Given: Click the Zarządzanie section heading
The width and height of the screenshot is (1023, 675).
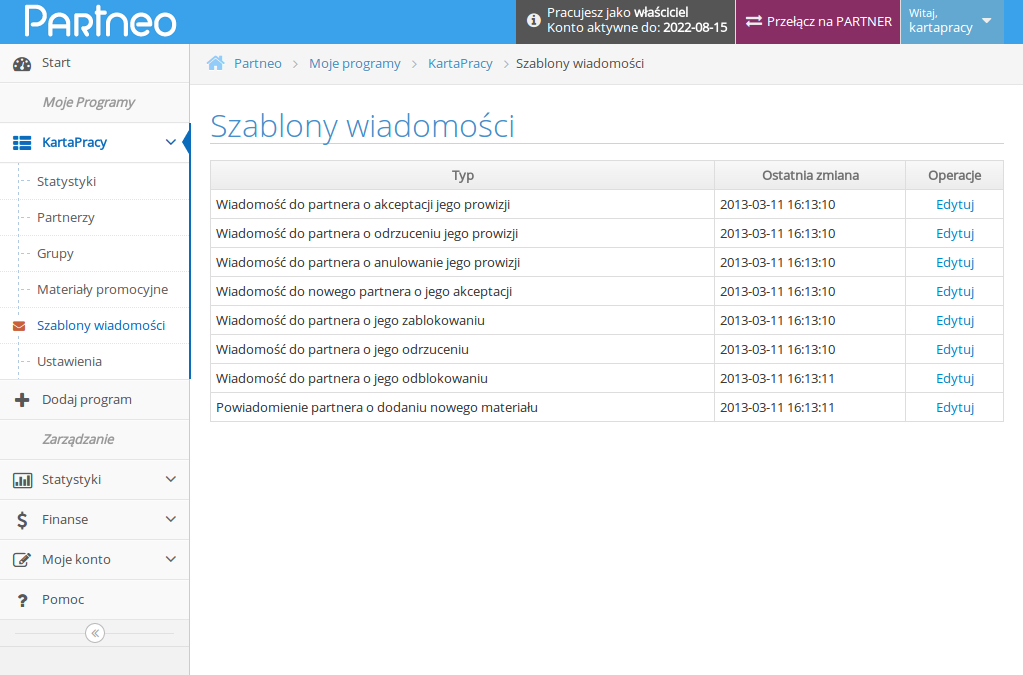Looking at the screenshot, I should click(x=78, y=440).
